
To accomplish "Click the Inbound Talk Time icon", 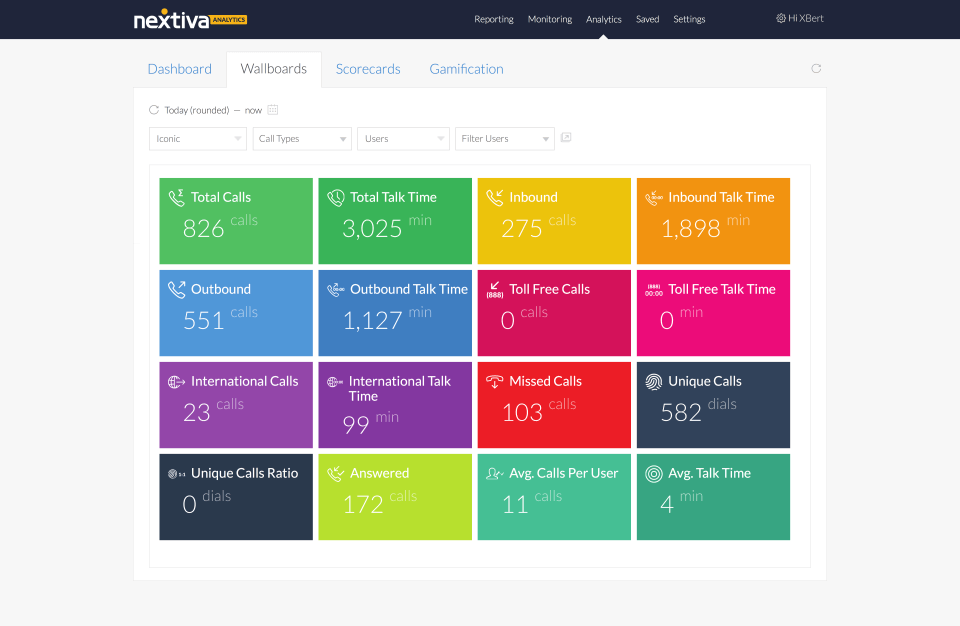I will coord(654,197).
